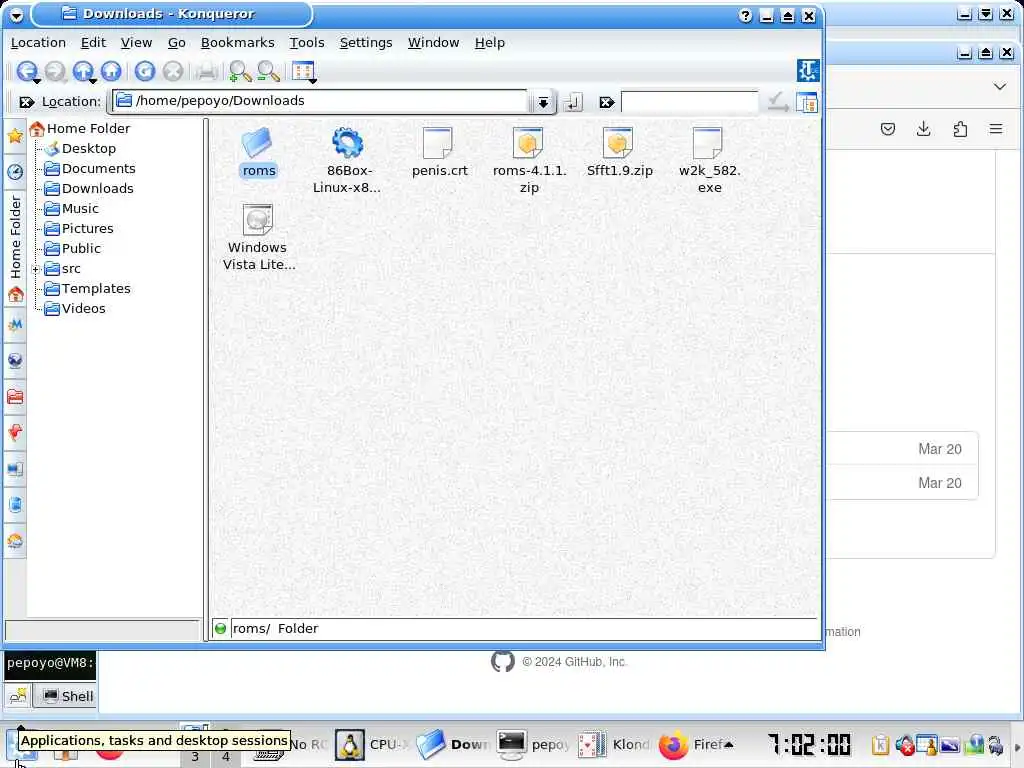The width and height of the screenshot is (1024, 768).
Task: Open the Bookmarks menu
Action: click(237, 42)
